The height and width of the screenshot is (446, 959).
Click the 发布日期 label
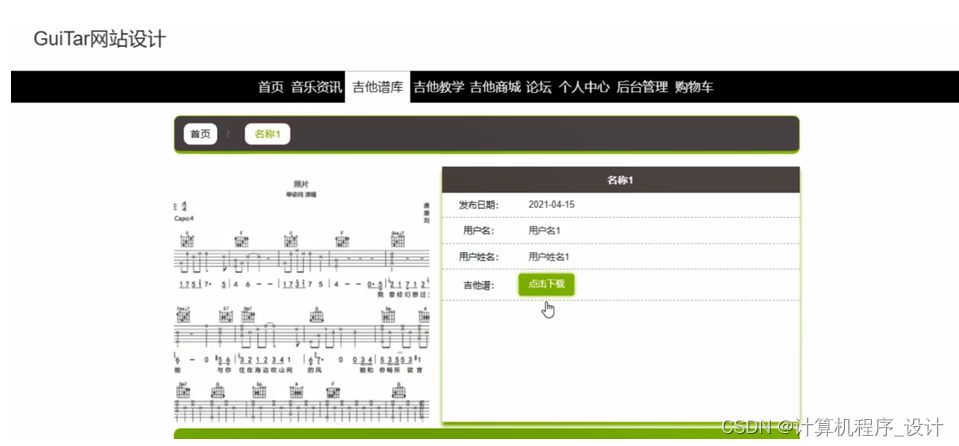pyautogui.click(x=479, y=204)
